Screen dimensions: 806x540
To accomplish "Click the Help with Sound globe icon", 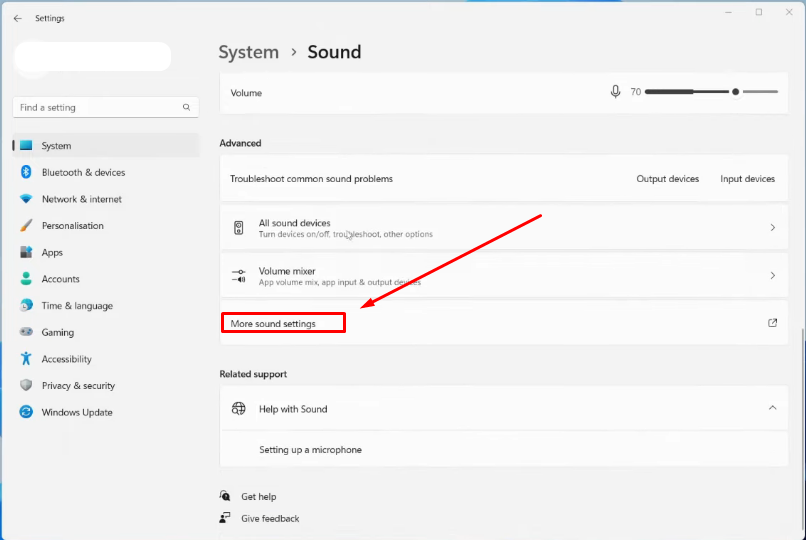I will click(x=239, y=408).
